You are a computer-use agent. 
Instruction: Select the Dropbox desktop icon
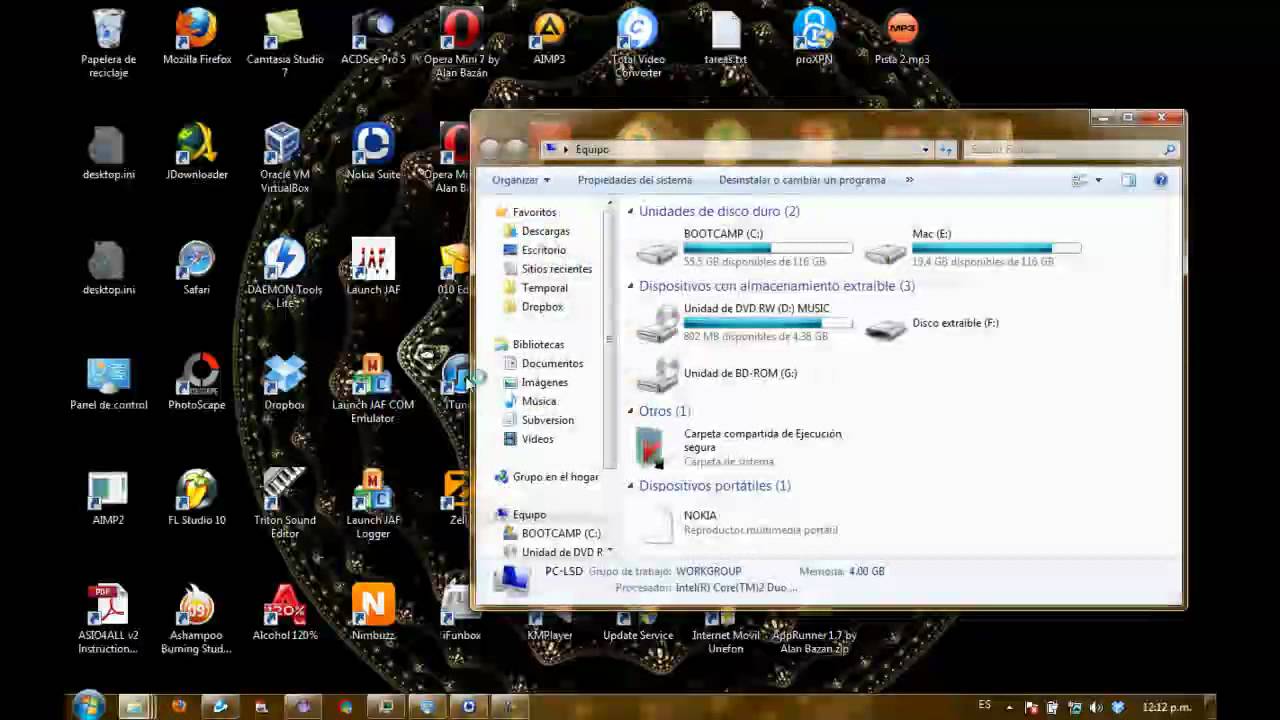285,383
